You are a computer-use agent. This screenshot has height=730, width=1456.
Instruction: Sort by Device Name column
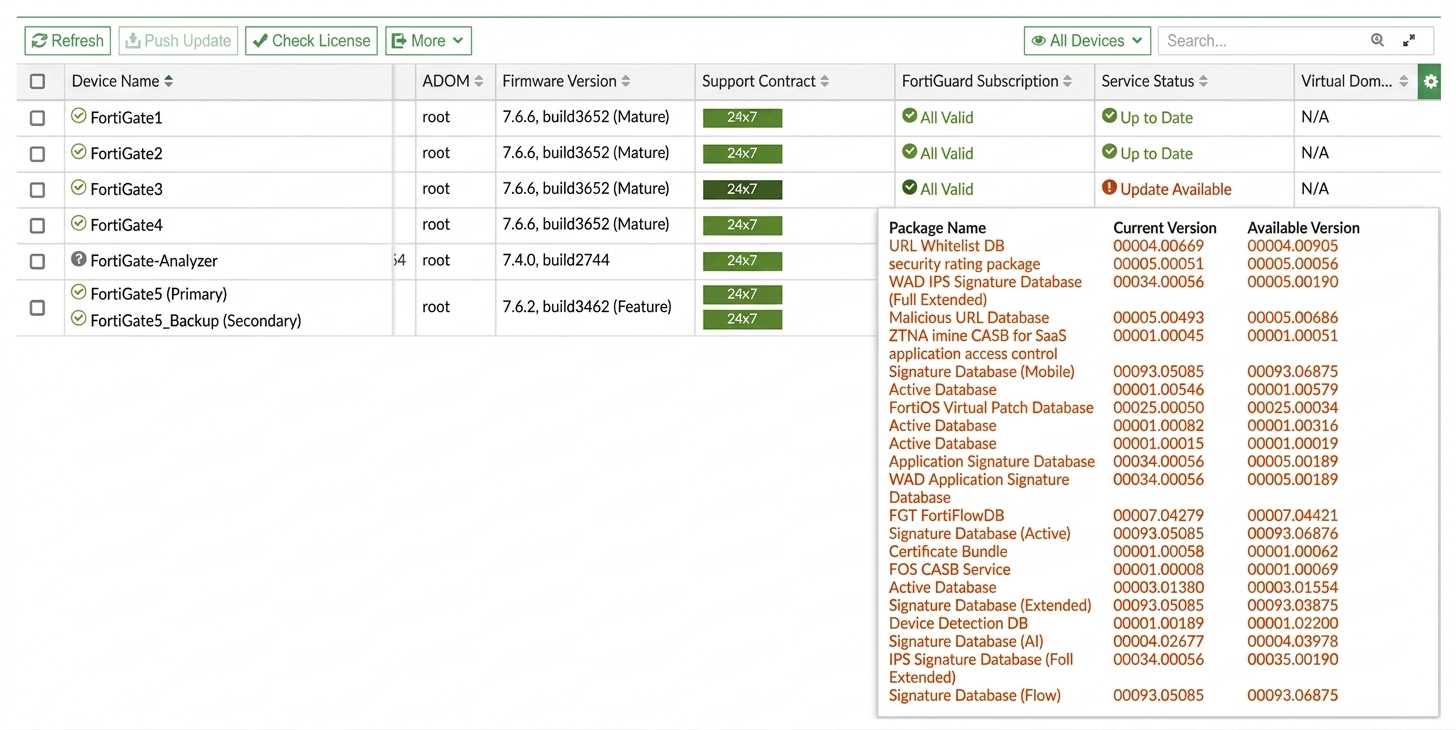[123, 81]
